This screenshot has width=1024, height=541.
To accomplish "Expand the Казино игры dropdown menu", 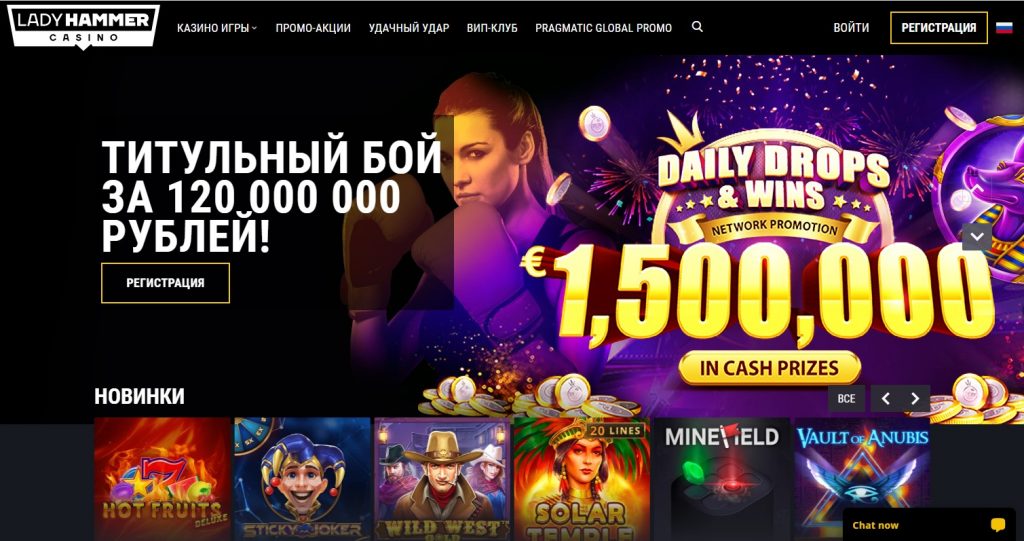I will (x=217, y=28).
